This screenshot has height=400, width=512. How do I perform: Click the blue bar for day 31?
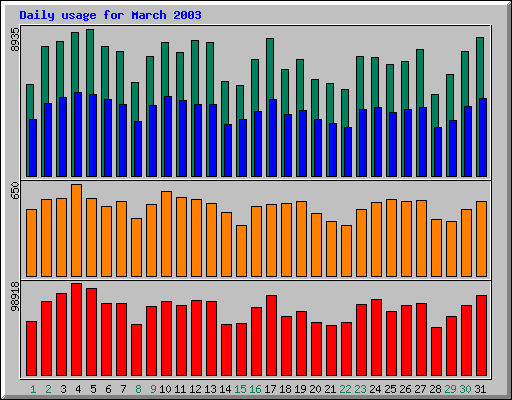click(483, 137)
